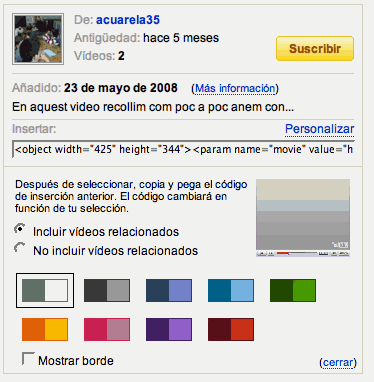The height and width of the screenshot is (382, 374).
Task: Choose the crimson and pink color swatch
Action: [x=107, y=329]
